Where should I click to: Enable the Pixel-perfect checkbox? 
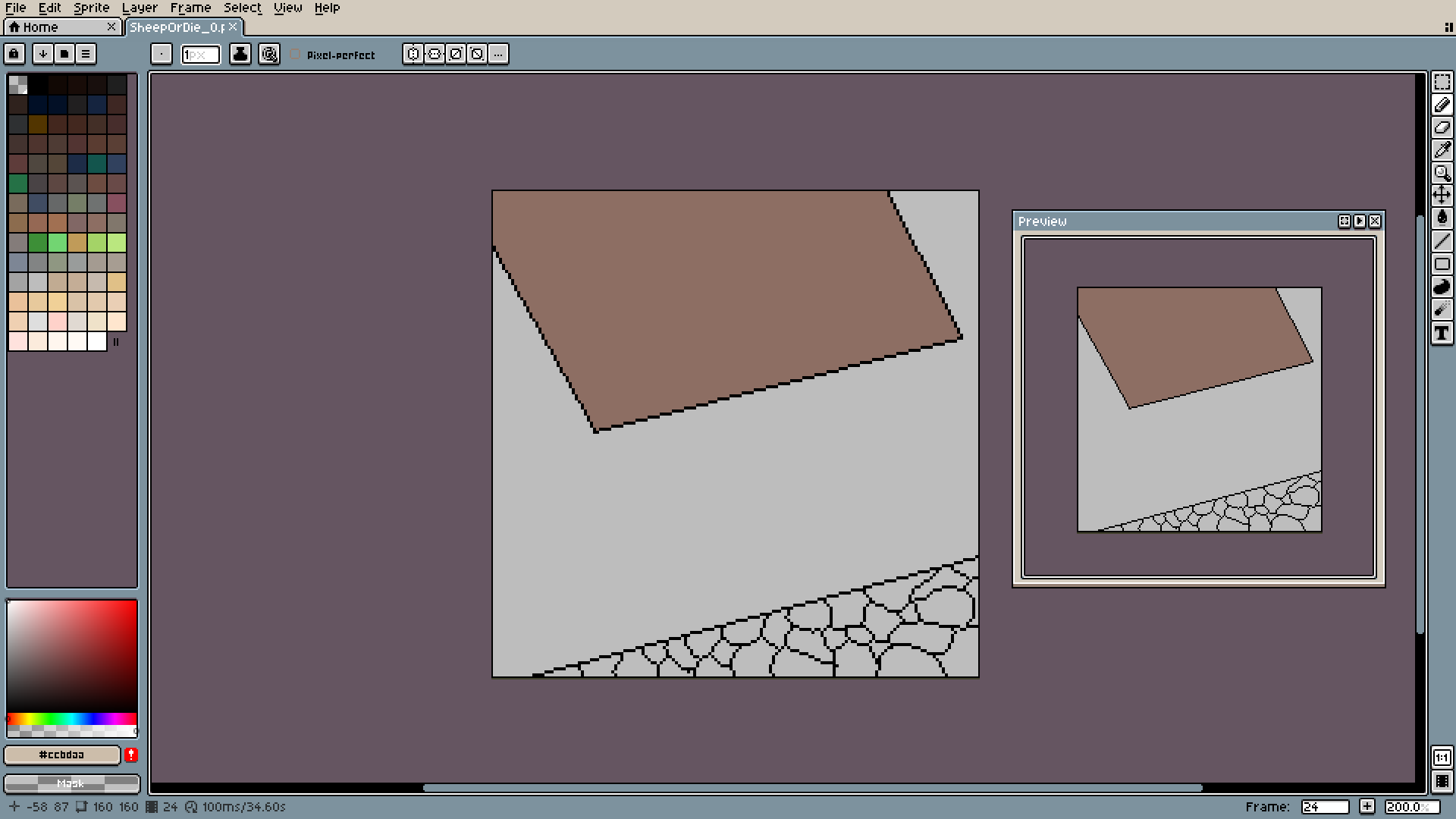(x=295, y=55)
